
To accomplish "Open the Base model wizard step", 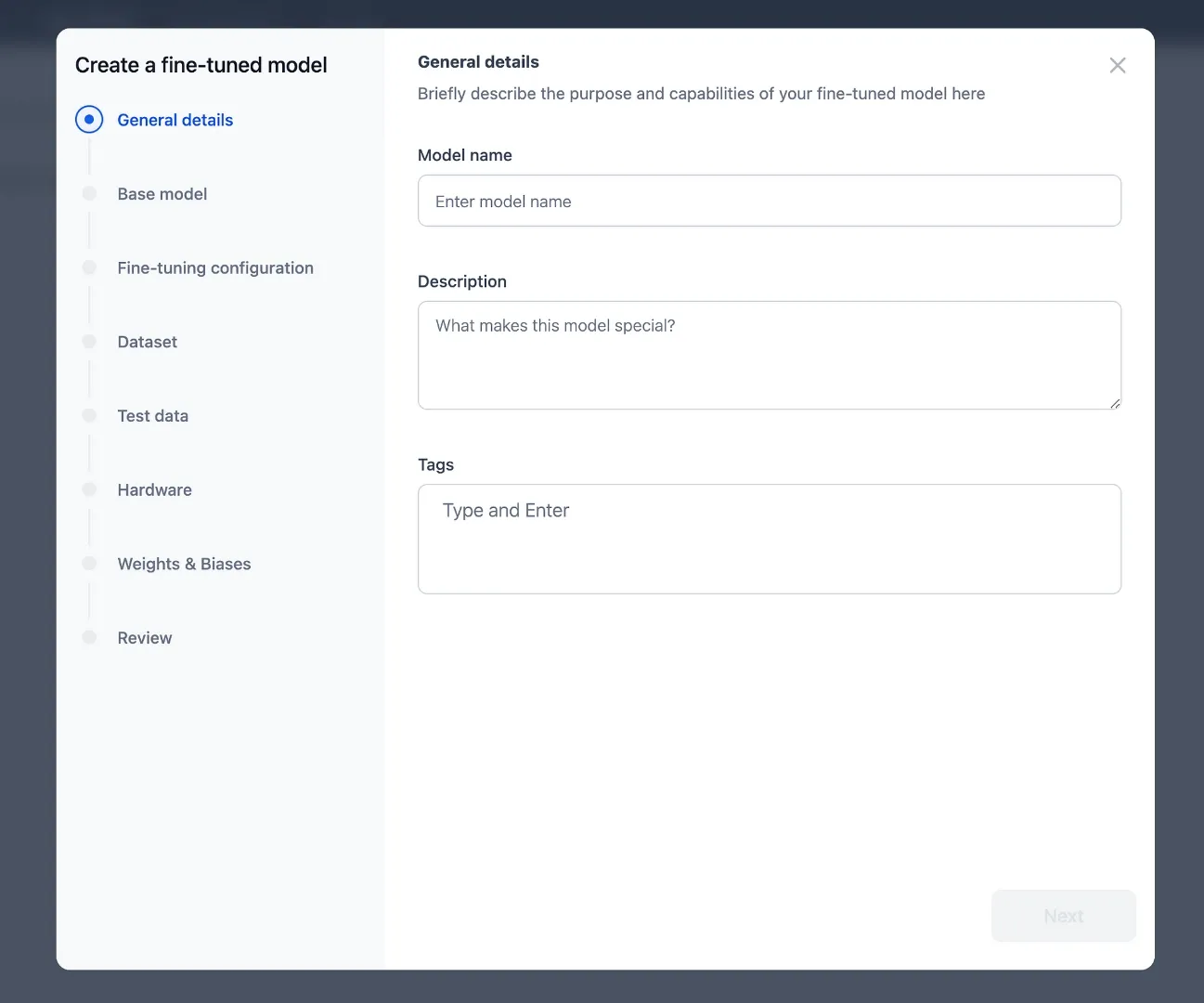I will 162,193.
